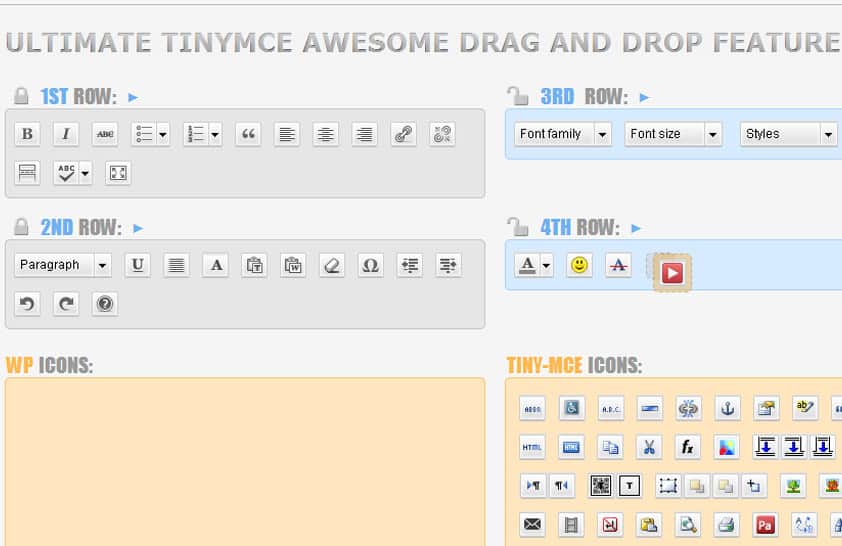Image resolution: width=842 pixels, height=546 pixels.
Task: Click the HTML source code icon with white background
Action: coord(532,447)
